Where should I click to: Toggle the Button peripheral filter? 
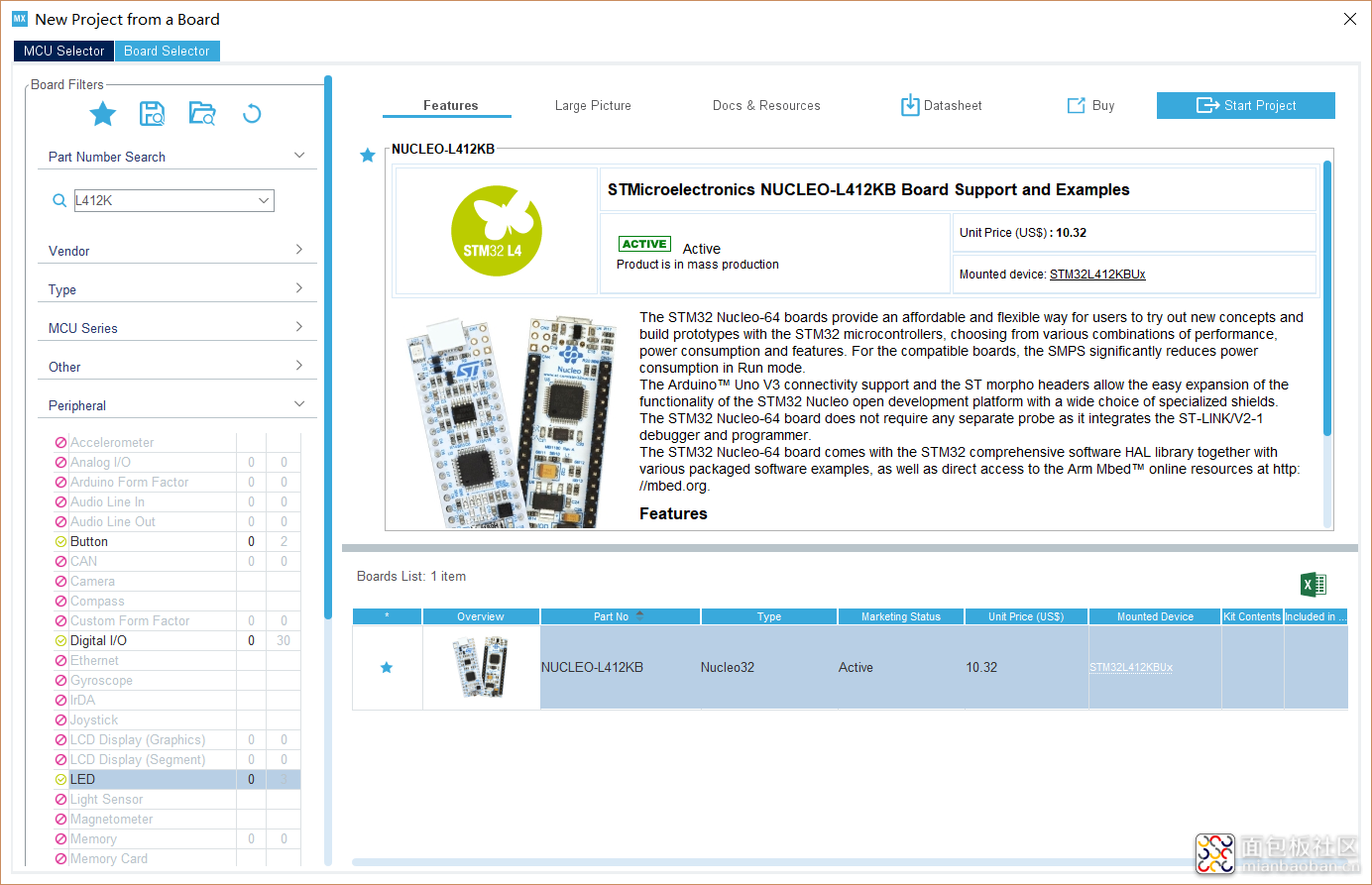(61, 542)
